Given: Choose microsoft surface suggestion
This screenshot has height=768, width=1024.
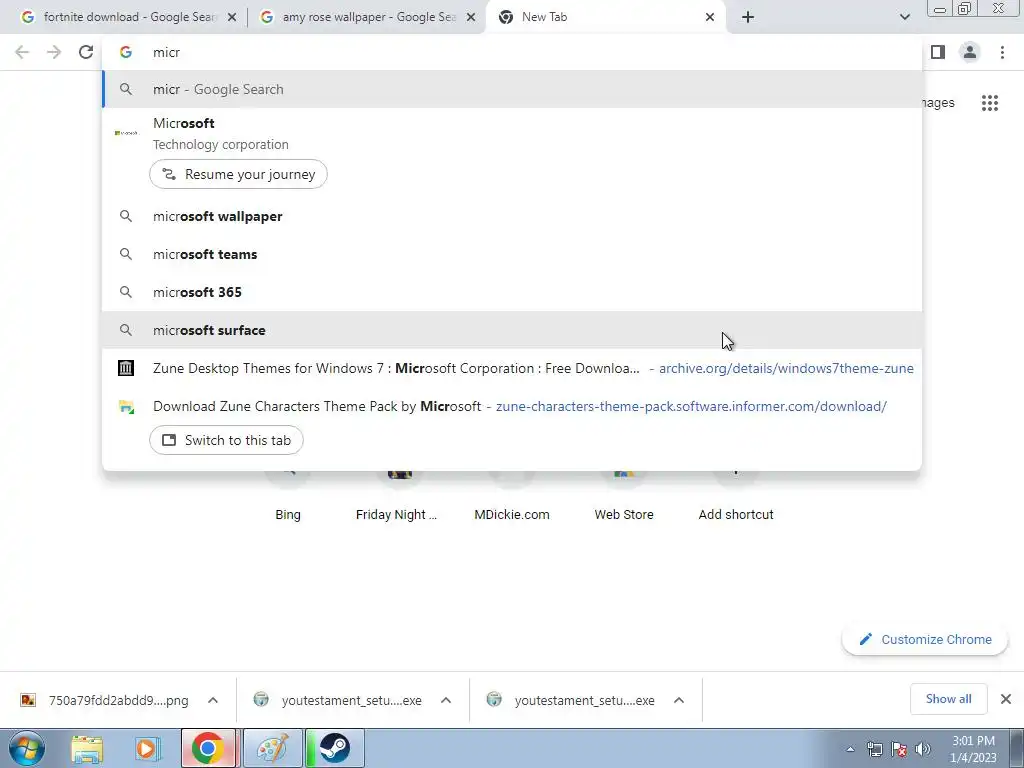Looking at the screenshot, I should coord(512,330).
